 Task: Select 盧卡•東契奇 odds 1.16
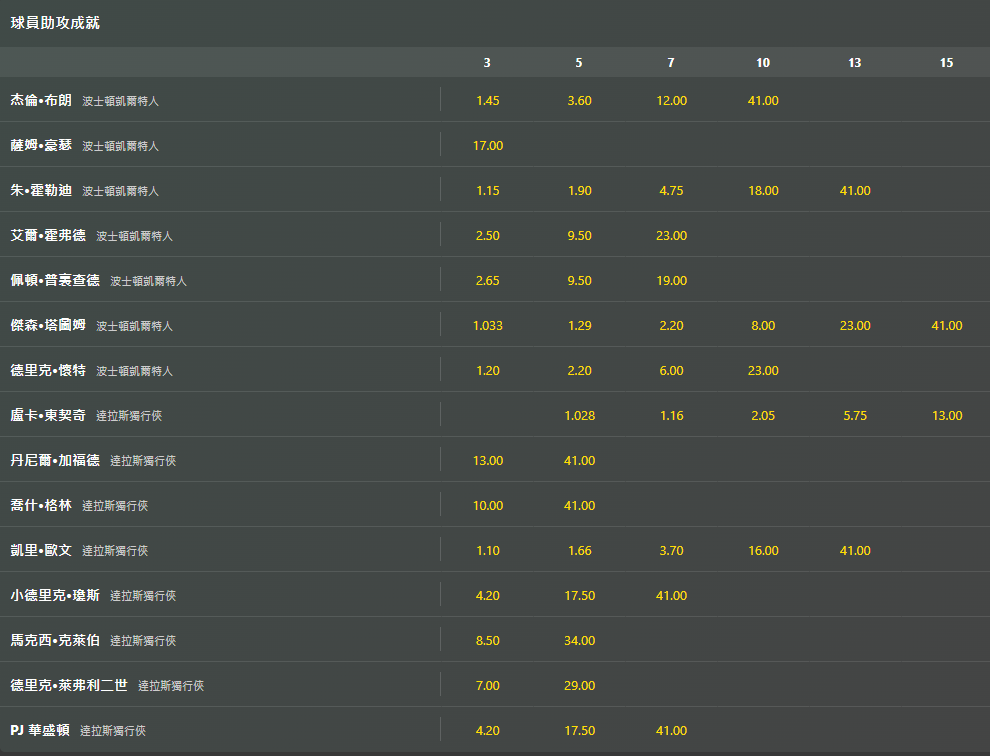(671, 416)
